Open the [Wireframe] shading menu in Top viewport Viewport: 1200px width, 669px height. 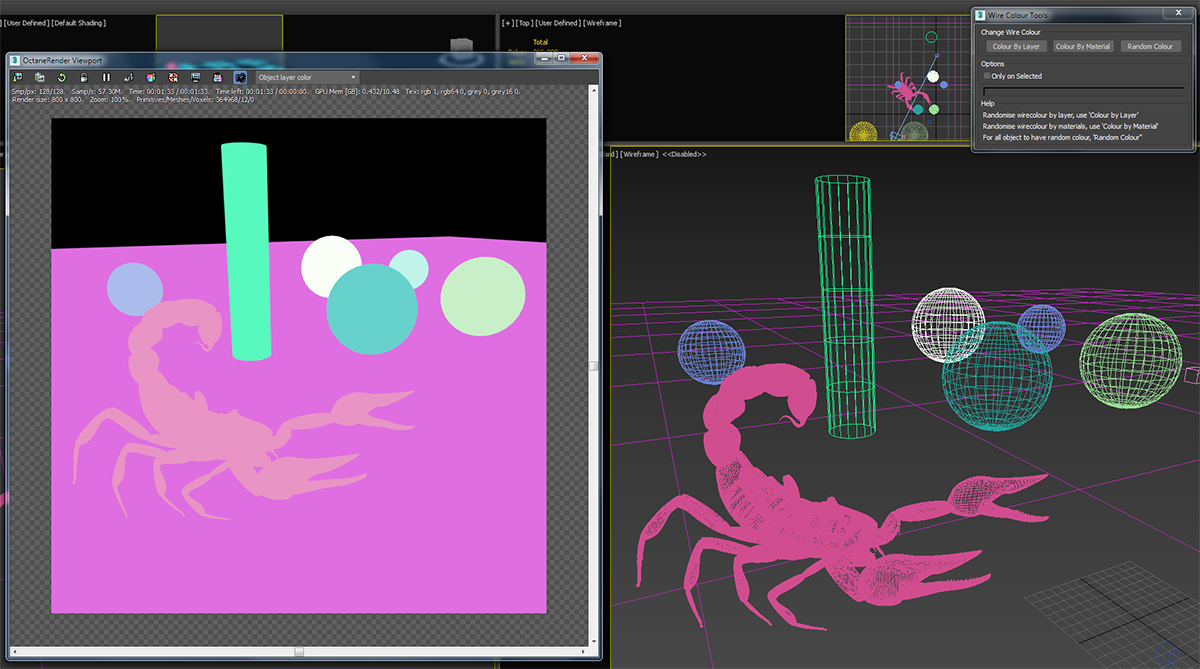[x=603, y=23]
